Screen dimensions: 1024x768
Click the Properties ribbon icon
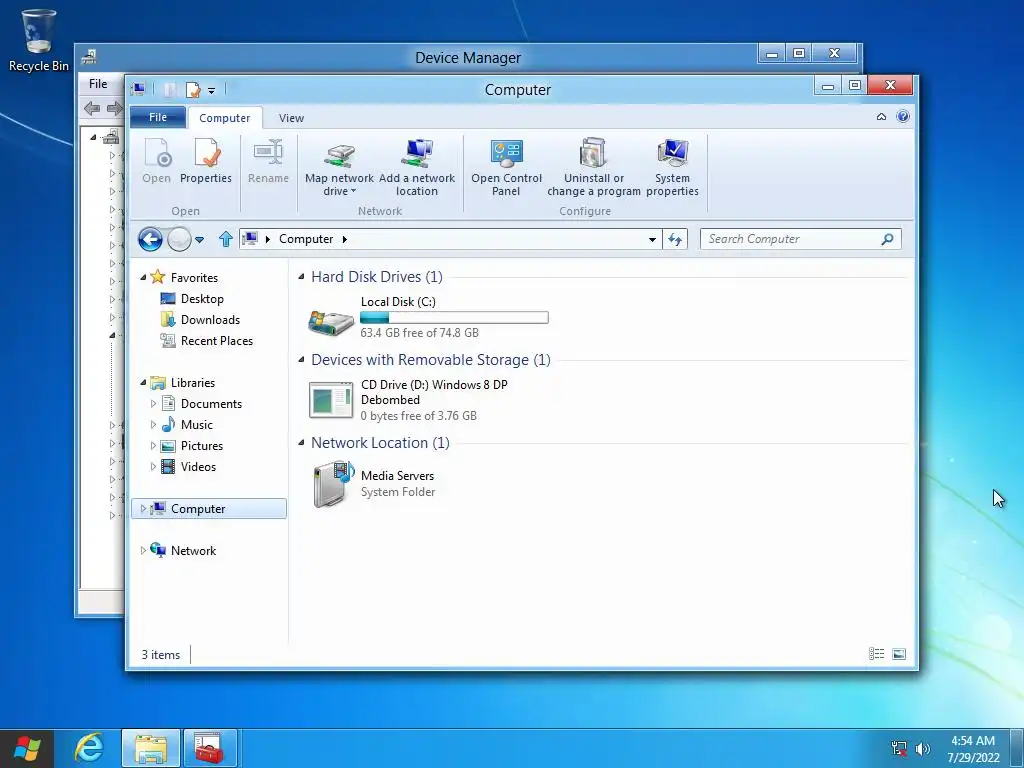(206, 161)
